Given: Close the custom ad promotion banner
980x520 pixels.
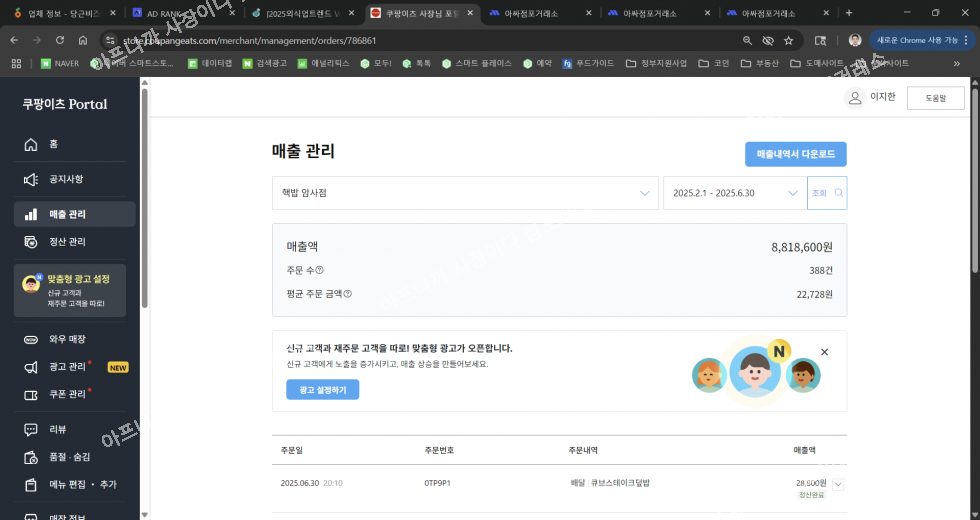Looking at the screenshot, I should click(x=824, y=352).
